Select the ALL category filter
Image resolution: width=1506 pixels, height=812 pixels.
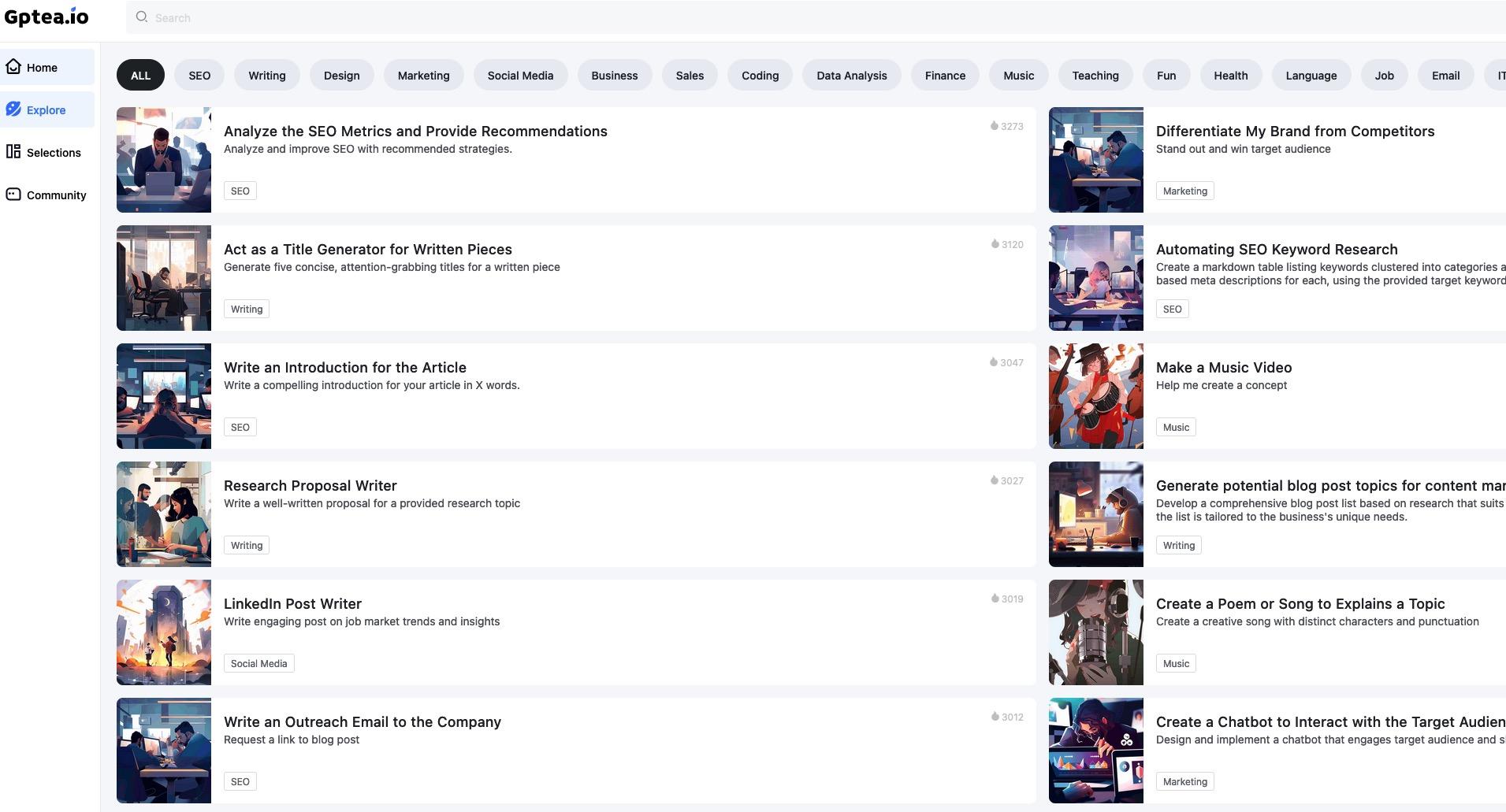pos(140,76)
